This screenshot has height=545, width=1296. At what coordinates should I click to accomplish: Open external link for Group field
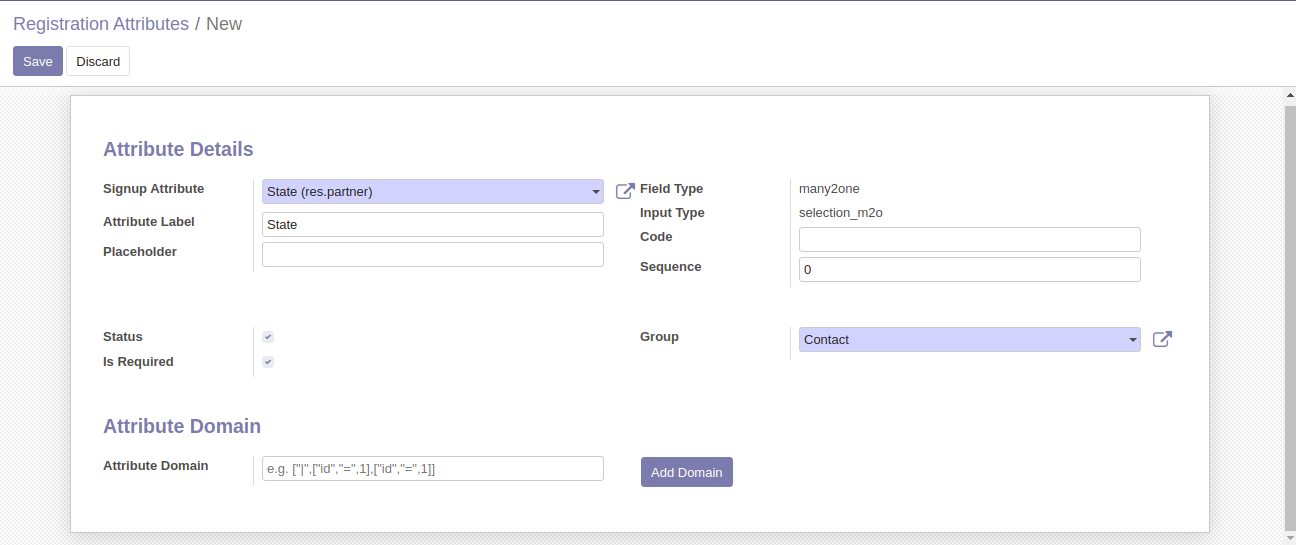coord(1162,339)
